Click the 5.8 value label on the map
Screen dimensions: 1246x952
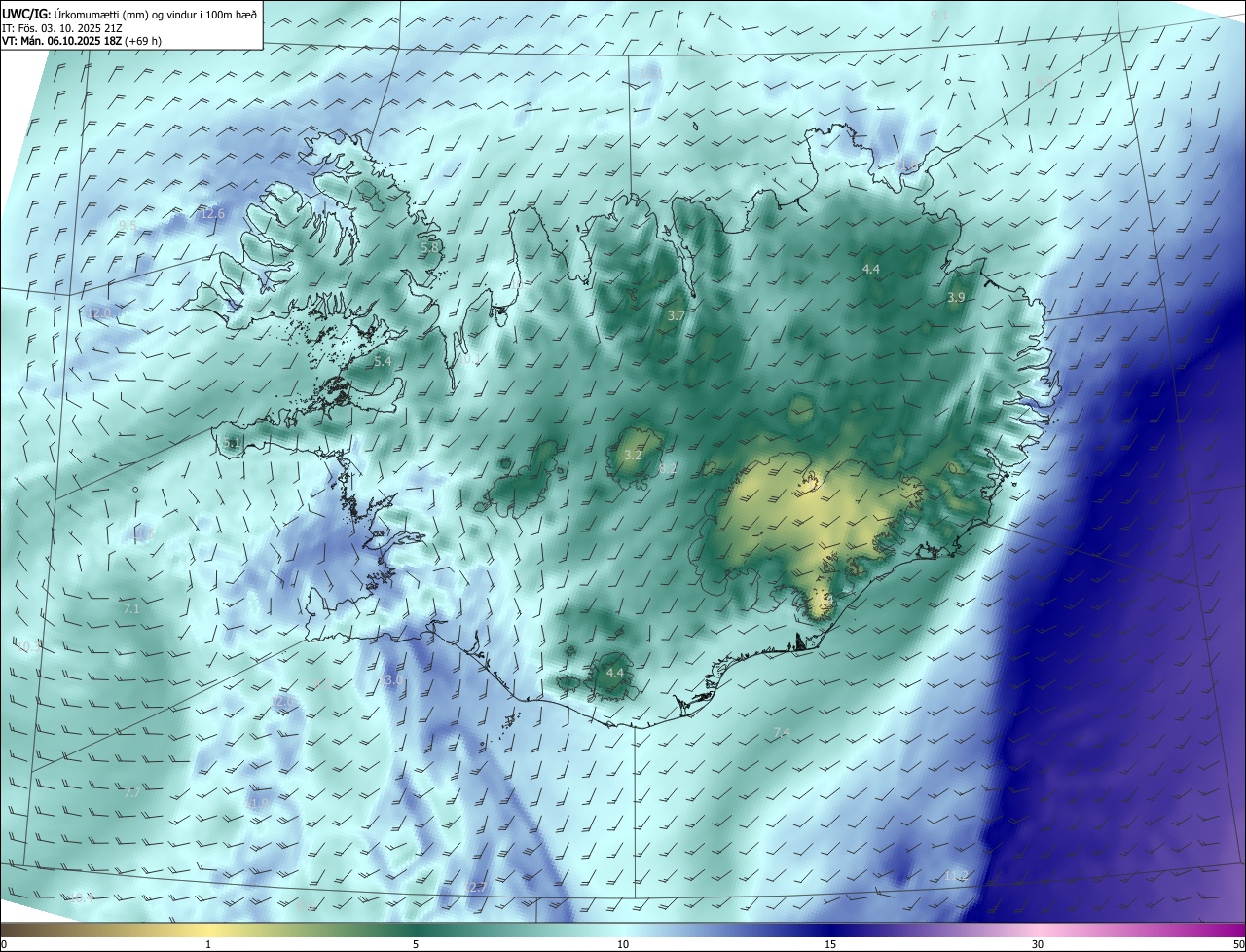(x=429, y=248)
